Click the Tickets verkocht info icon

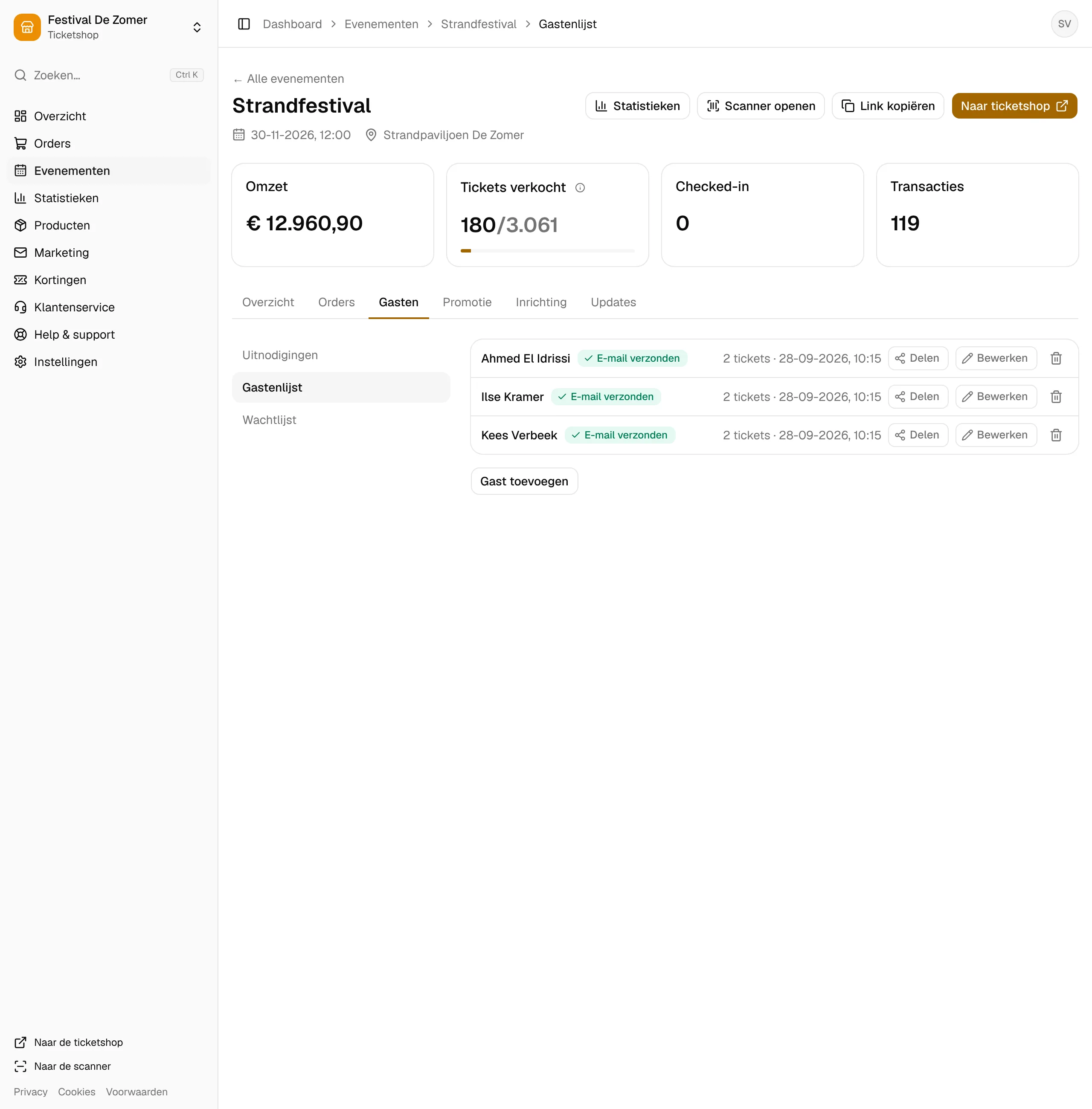[580, 188]
